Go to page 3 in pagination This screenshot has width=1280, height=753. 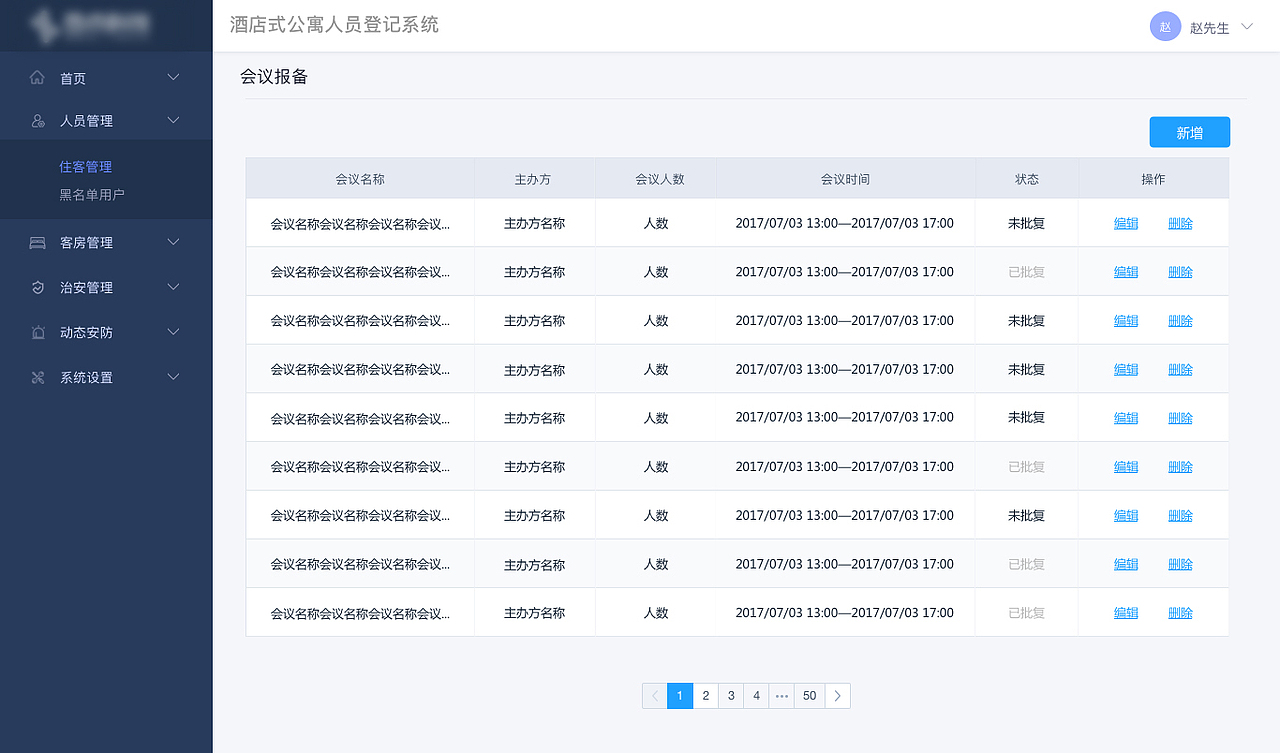pos(731,696)
